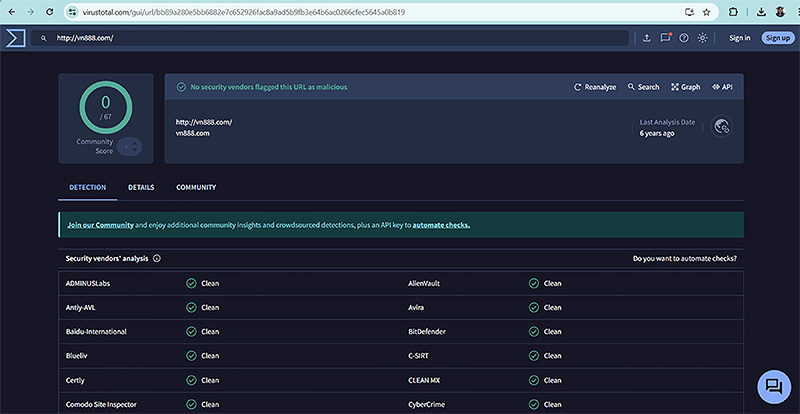Screen dimensions: 800x414
Task: Click Do you want to automate checks?
Action: [x=685, y=259]
